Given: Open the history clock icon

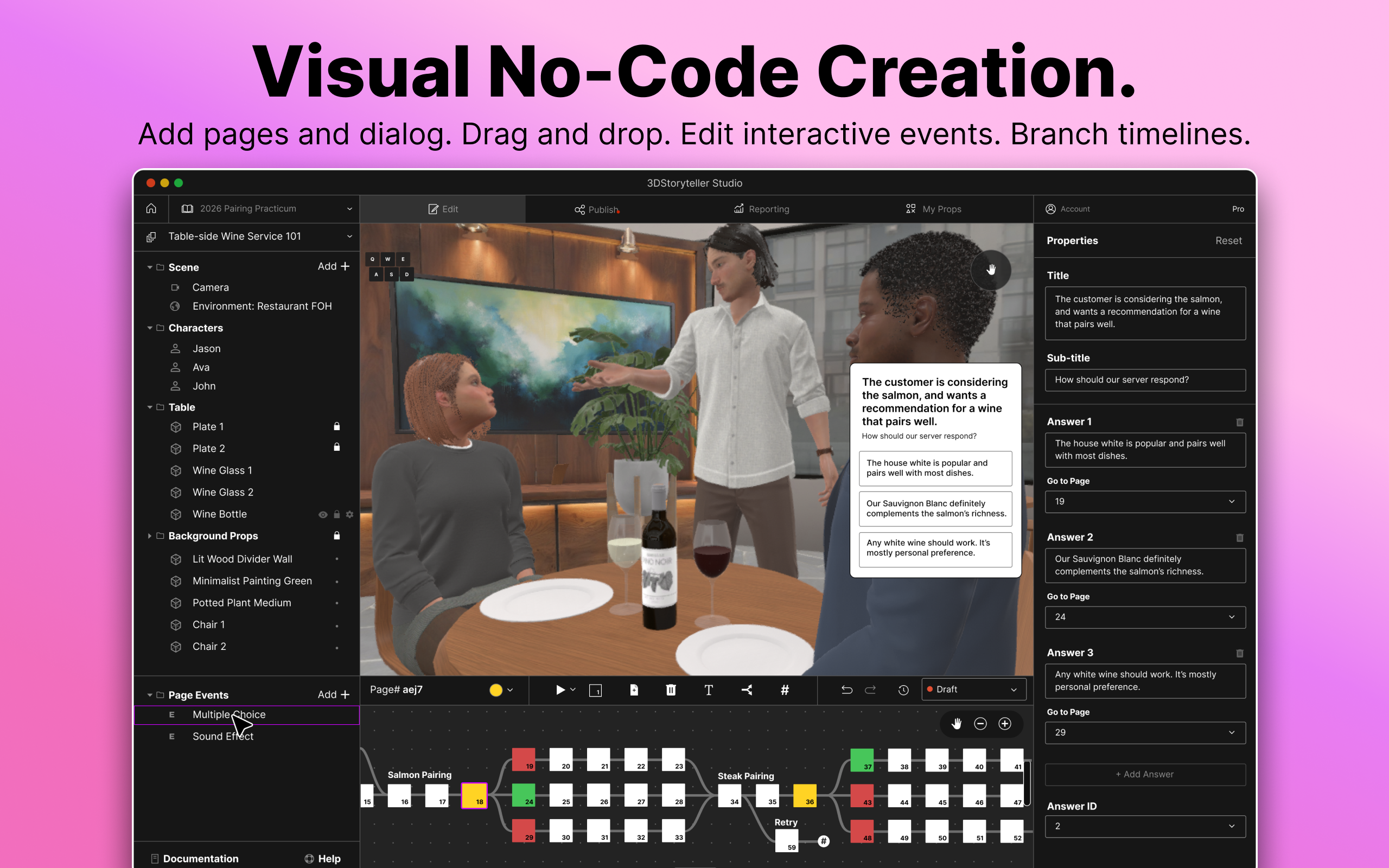Looking at the screenshot, I should coord(903,690).
